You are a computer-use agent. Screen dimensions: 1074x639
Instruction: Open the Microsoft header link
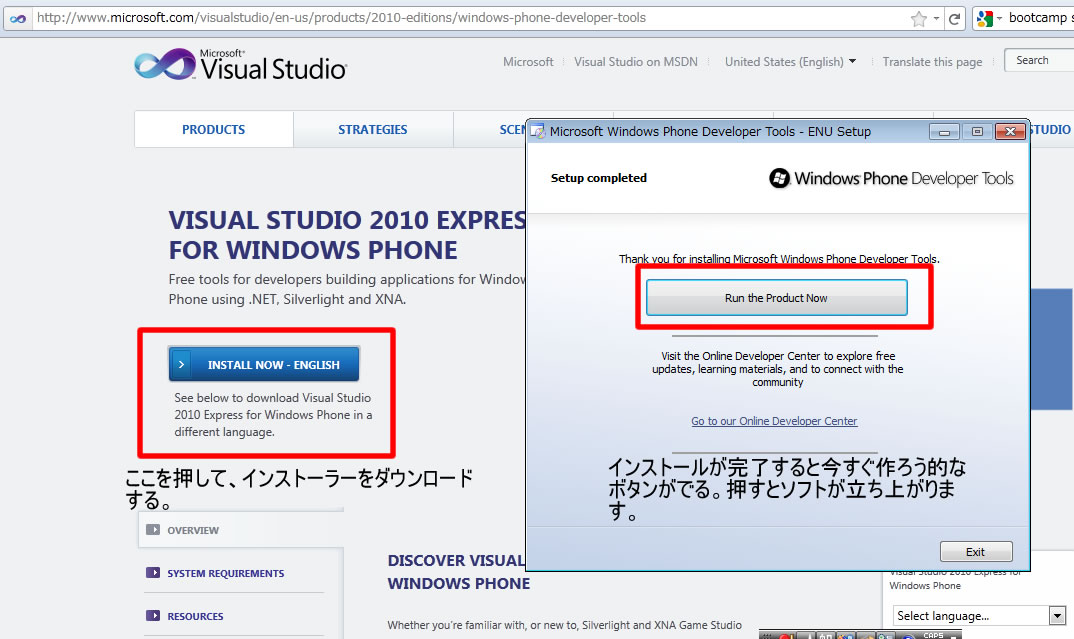[x=528, y=62]
